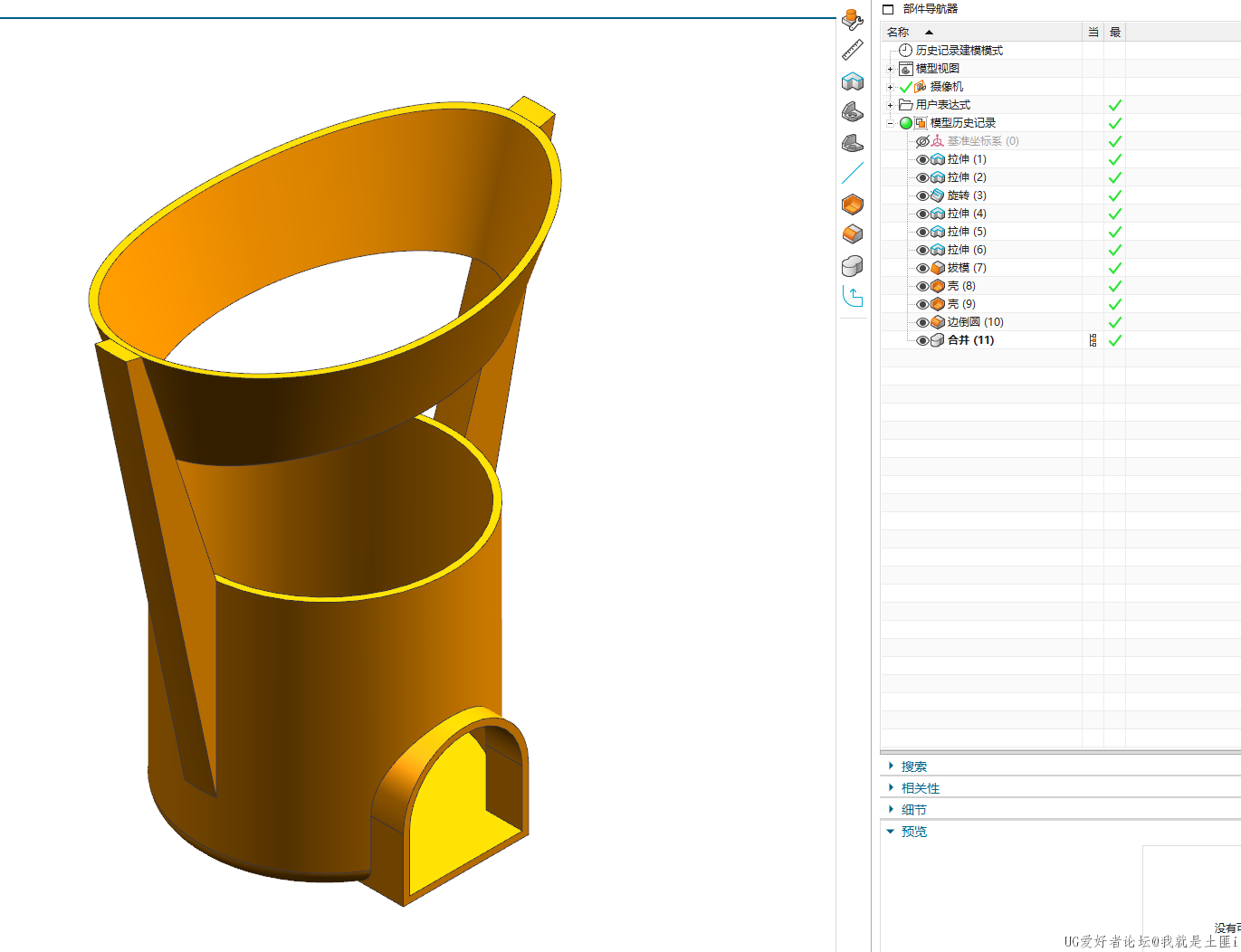Click the 部件导航器 panel title
Screen dimensions: 1241x952
pyautogui.click(x=930, y=9)
